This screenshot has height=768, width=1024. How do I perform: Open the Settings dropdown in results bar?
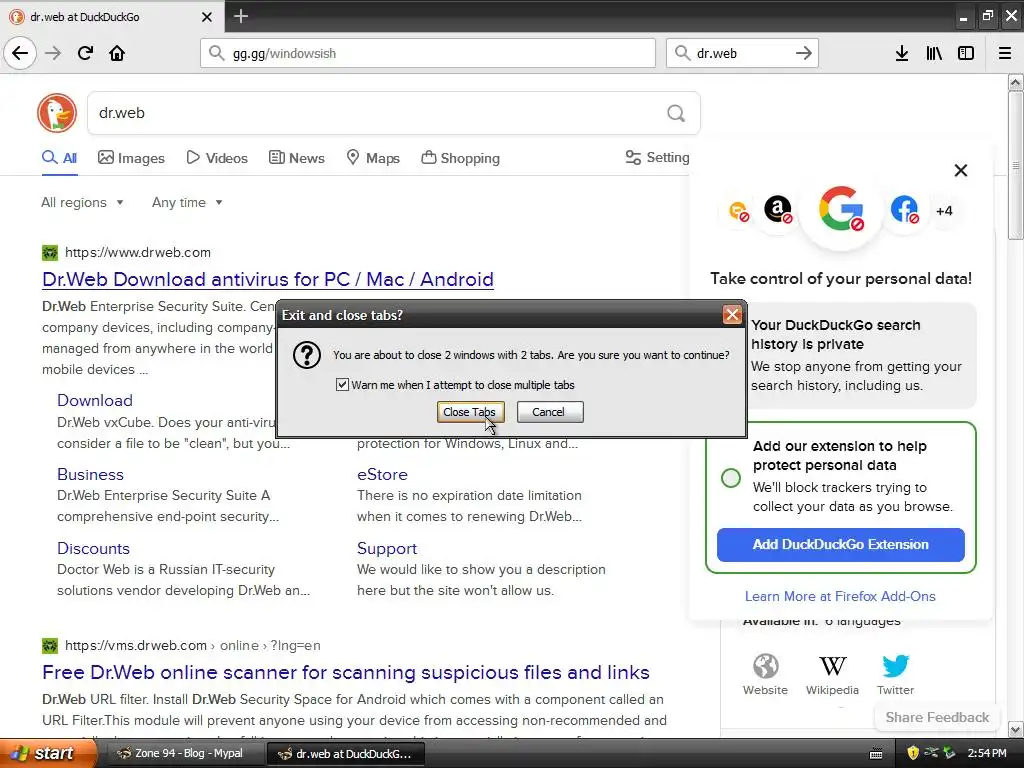(x=657, y=157)
